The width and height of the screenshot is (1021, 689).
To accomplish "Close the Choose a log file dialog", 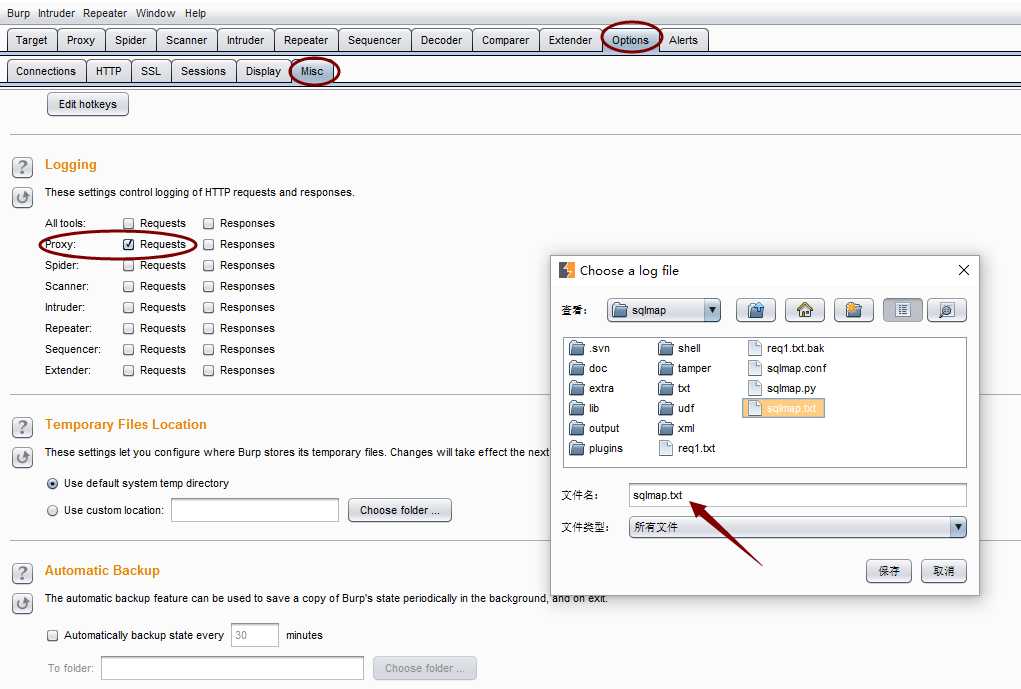I will coord(964,270).
